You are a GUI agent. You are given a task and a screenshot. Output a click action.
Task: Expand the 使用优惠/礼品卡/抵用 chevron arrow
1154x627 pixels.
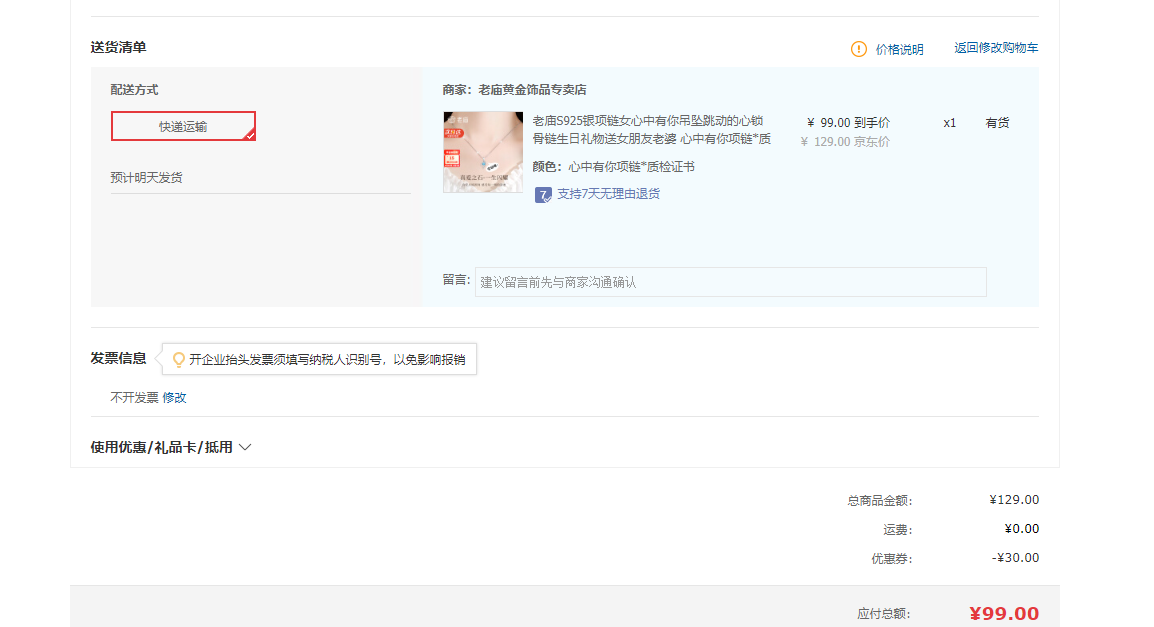point(245,448)
